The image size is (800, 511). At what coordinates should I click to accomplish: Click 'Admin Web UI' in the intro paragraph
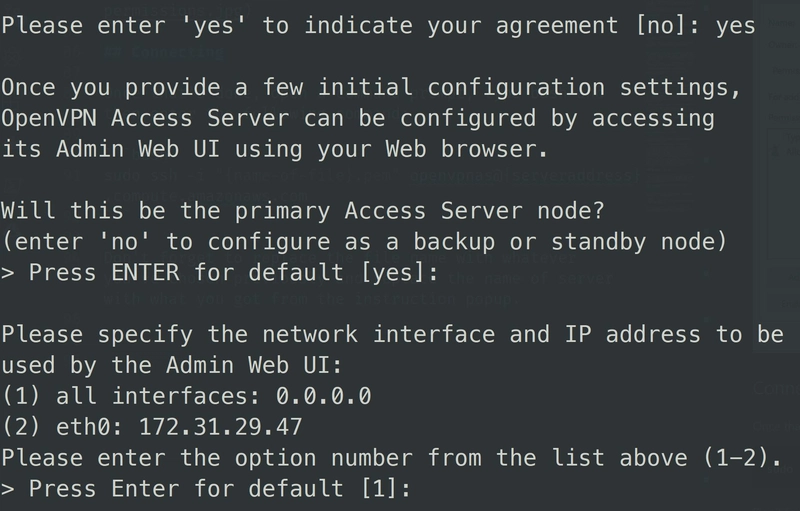tap(138, 149)
